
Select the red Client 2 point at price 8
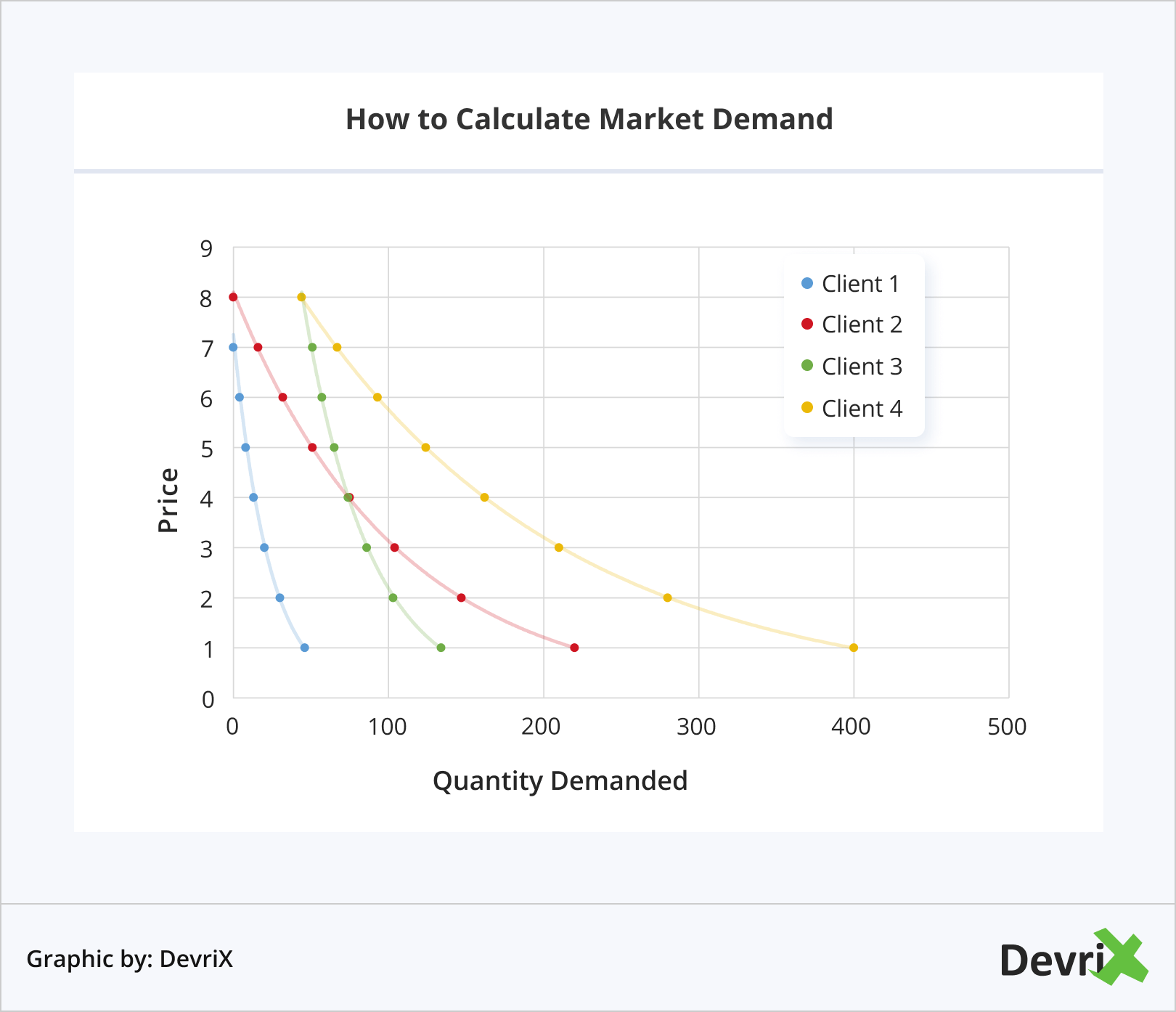pos(233,297)
